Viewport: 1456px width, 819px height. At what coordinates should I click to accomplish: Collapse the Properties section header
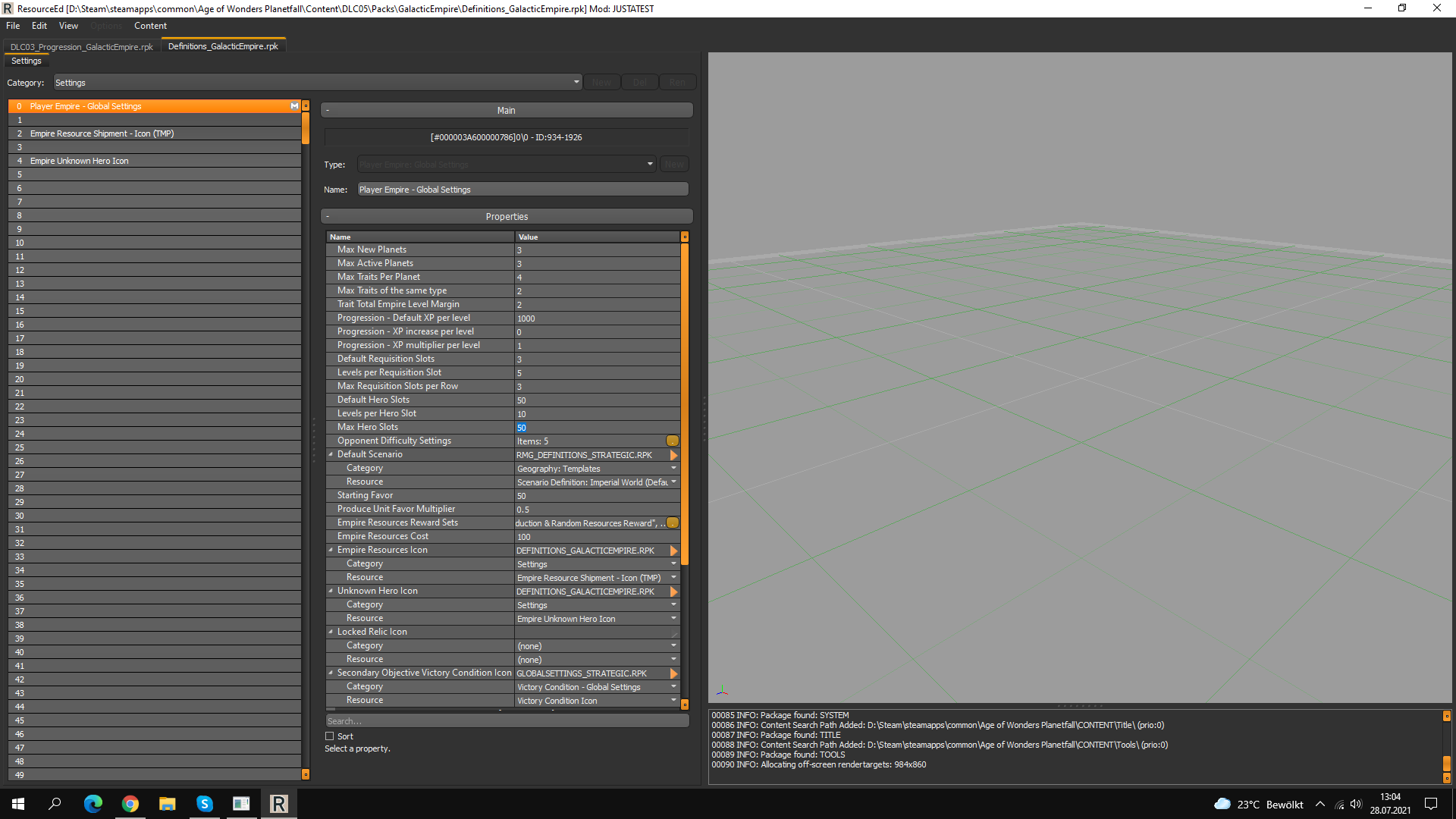[507, 216]
